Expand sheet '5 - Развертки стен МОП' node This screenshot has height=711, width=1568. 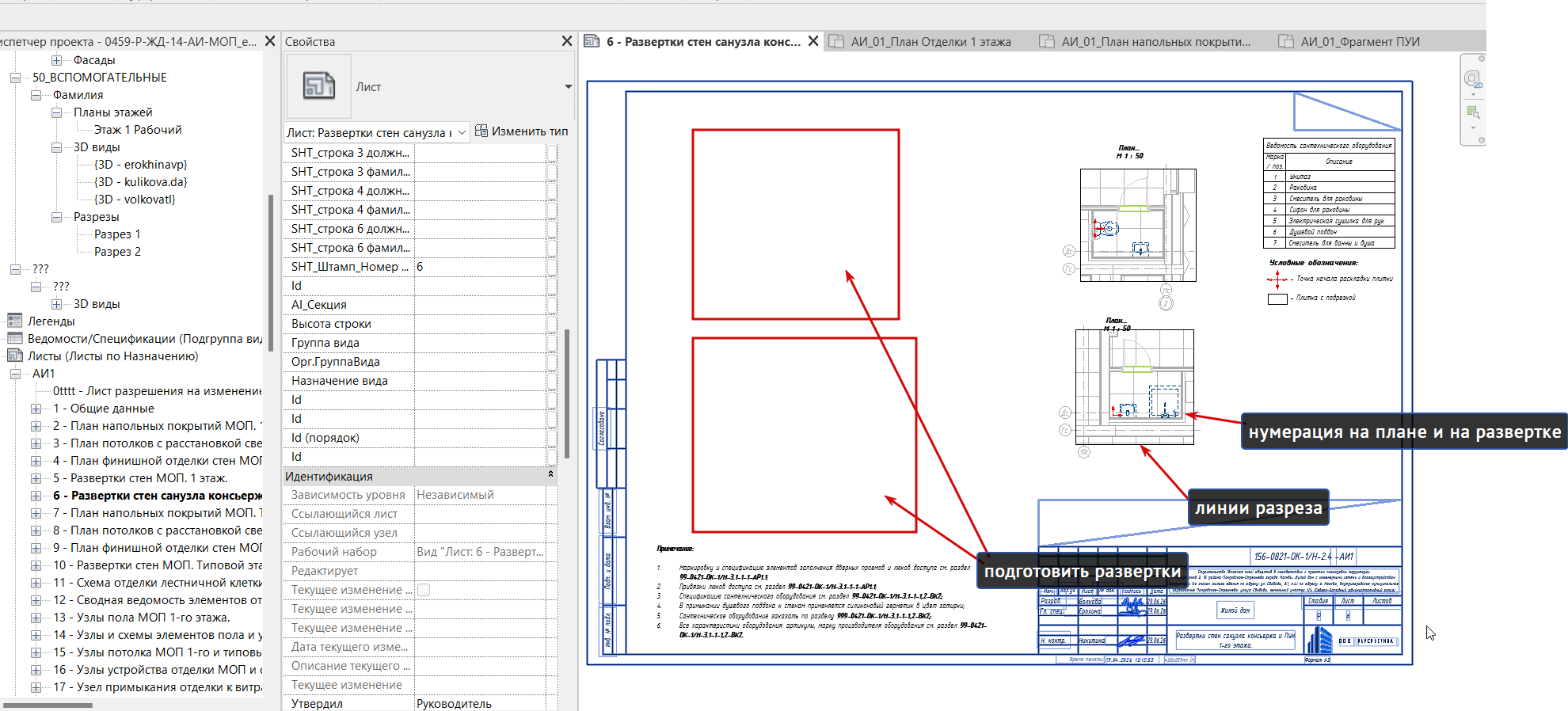click(x=36, y=478)
